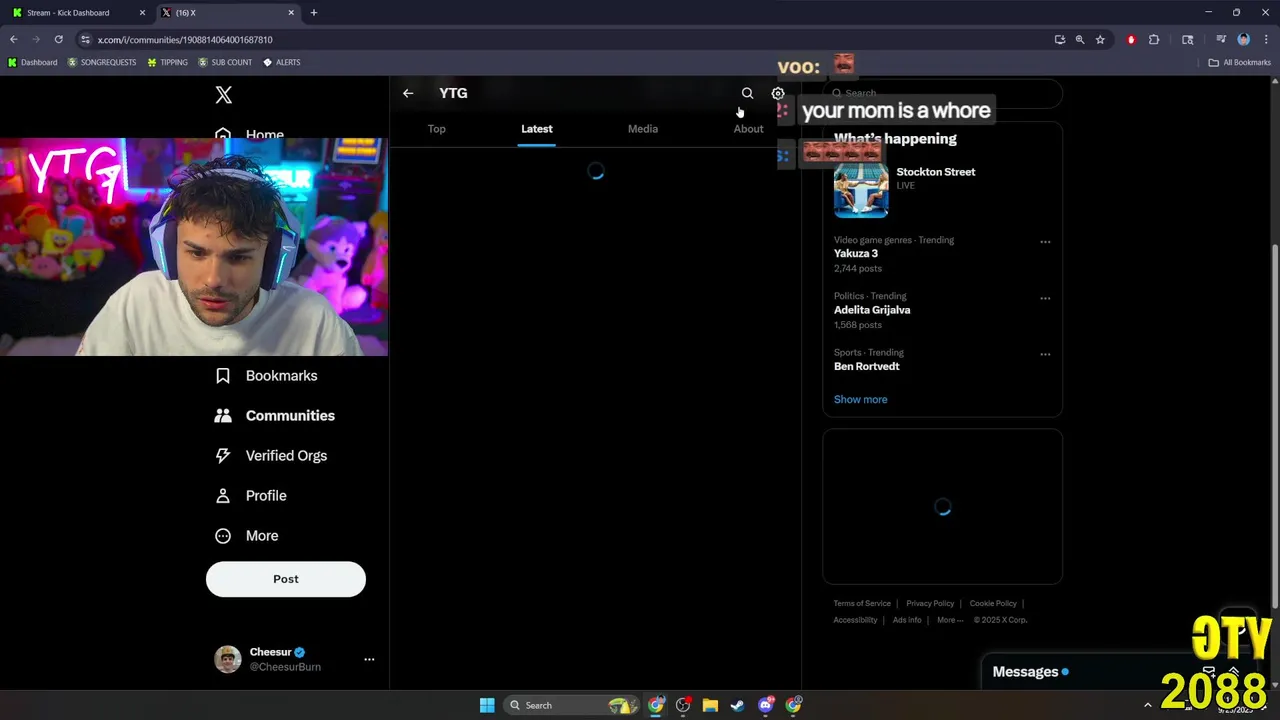The width and height of the screenshot is (1280, 720).
Task: Open the Bookmarks sidebar item
Action: [x=267, y=376]
